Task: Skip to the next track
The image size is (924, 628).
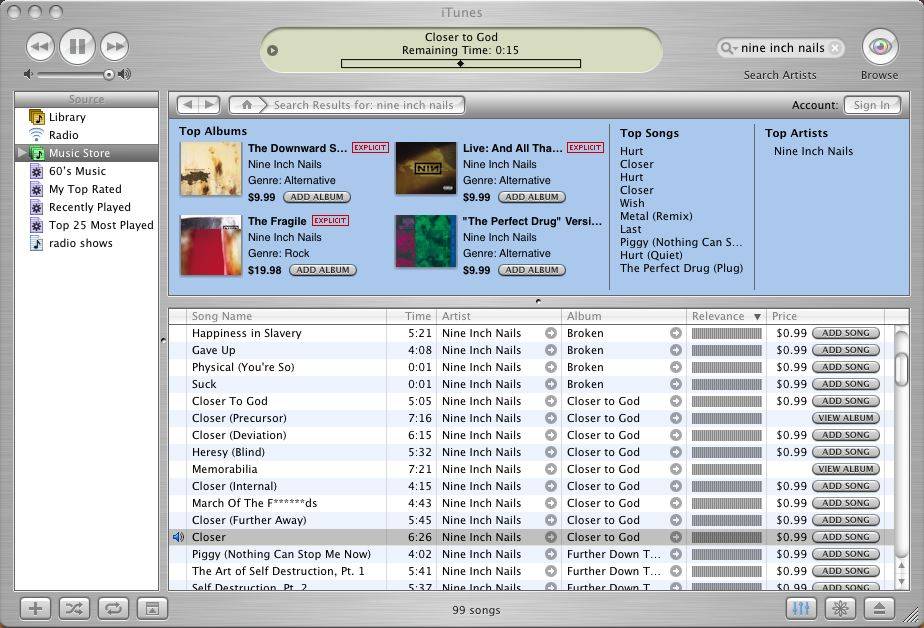Action: tap(114, 48)
